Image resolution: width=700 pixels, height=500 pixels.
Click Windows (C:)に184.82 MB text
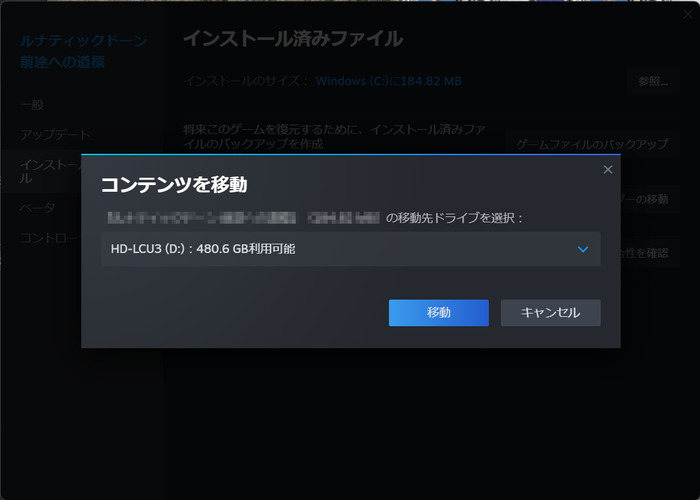388,81
